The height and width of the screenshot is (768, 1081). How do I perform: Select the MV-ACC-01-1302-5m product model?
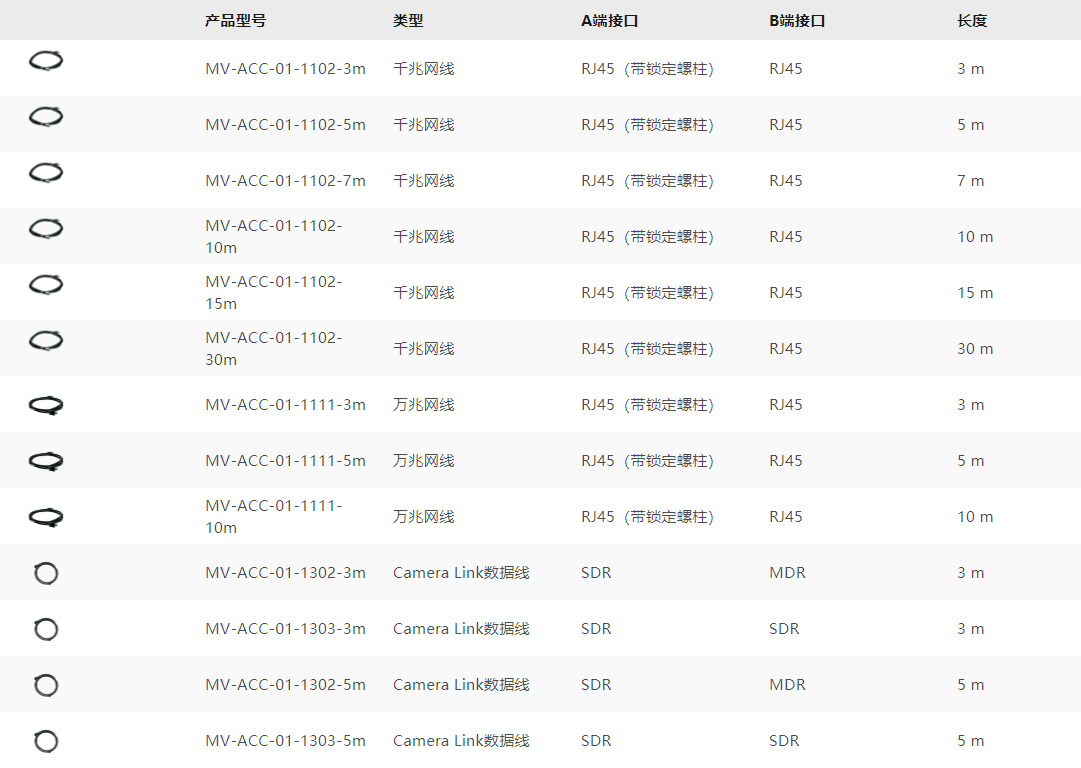(285, 684)
